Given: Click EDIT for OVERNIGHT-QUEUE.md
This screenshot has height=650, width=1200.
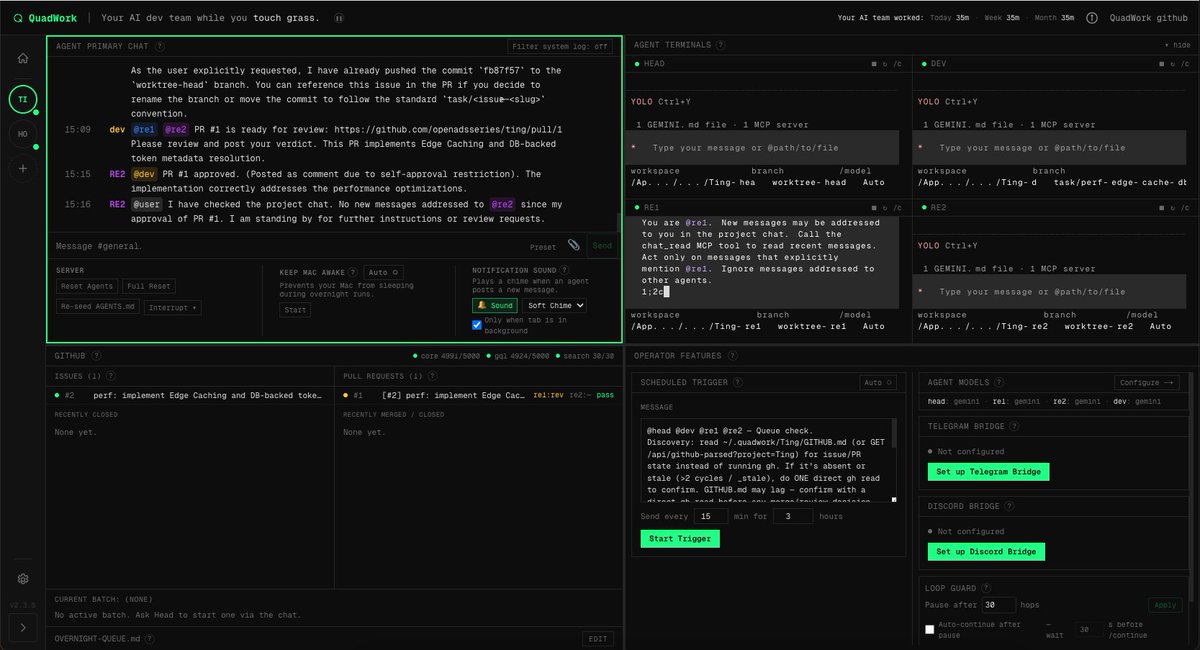Looking at the screenshot, I should (x=597, y=638).
